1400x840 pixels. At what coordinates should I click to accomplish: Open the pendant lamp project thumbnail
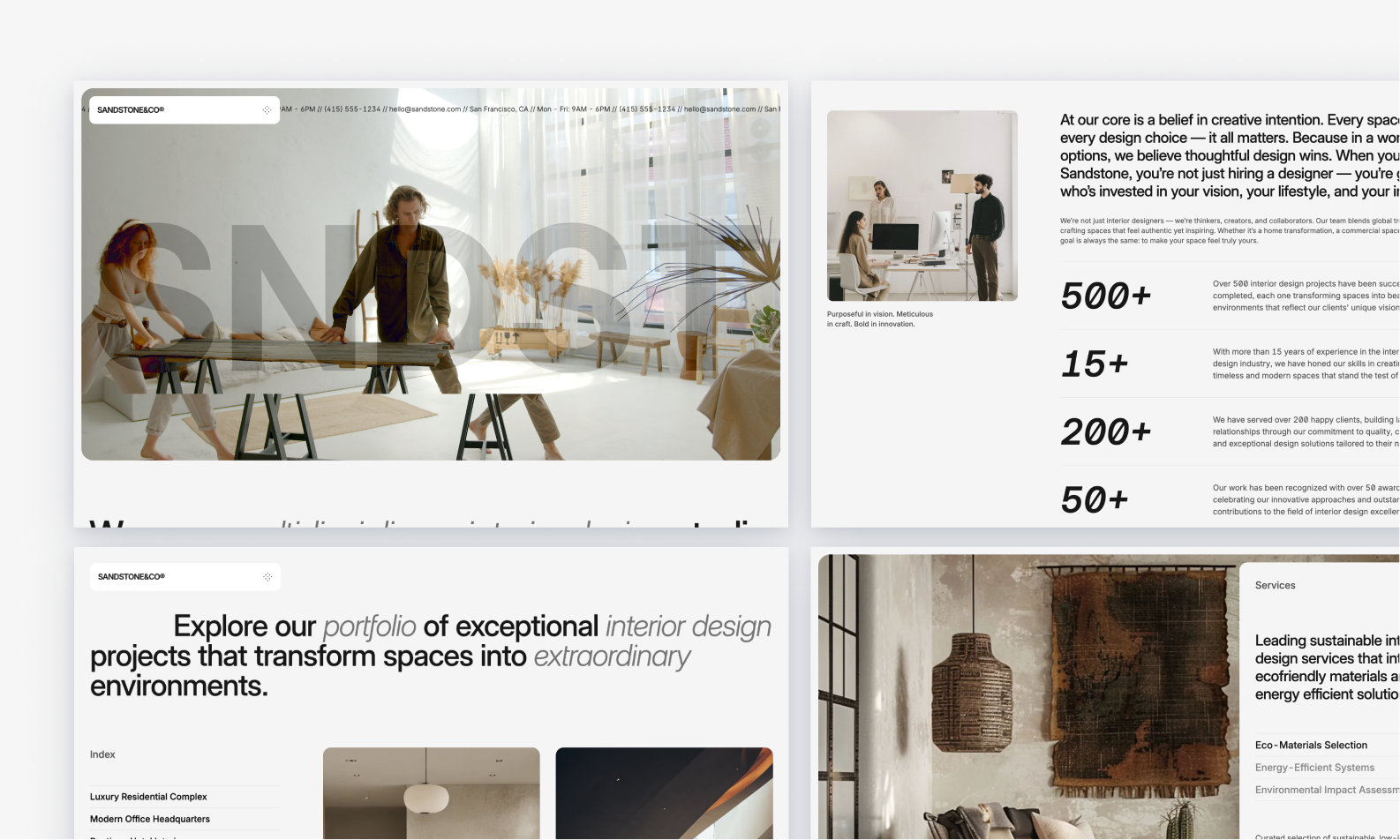point(431,793)
